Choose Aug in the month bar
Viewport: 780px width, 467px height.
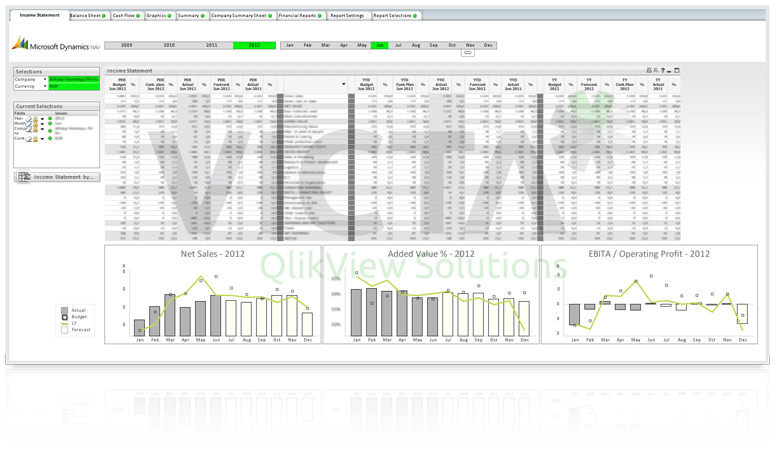coord(416,45)
